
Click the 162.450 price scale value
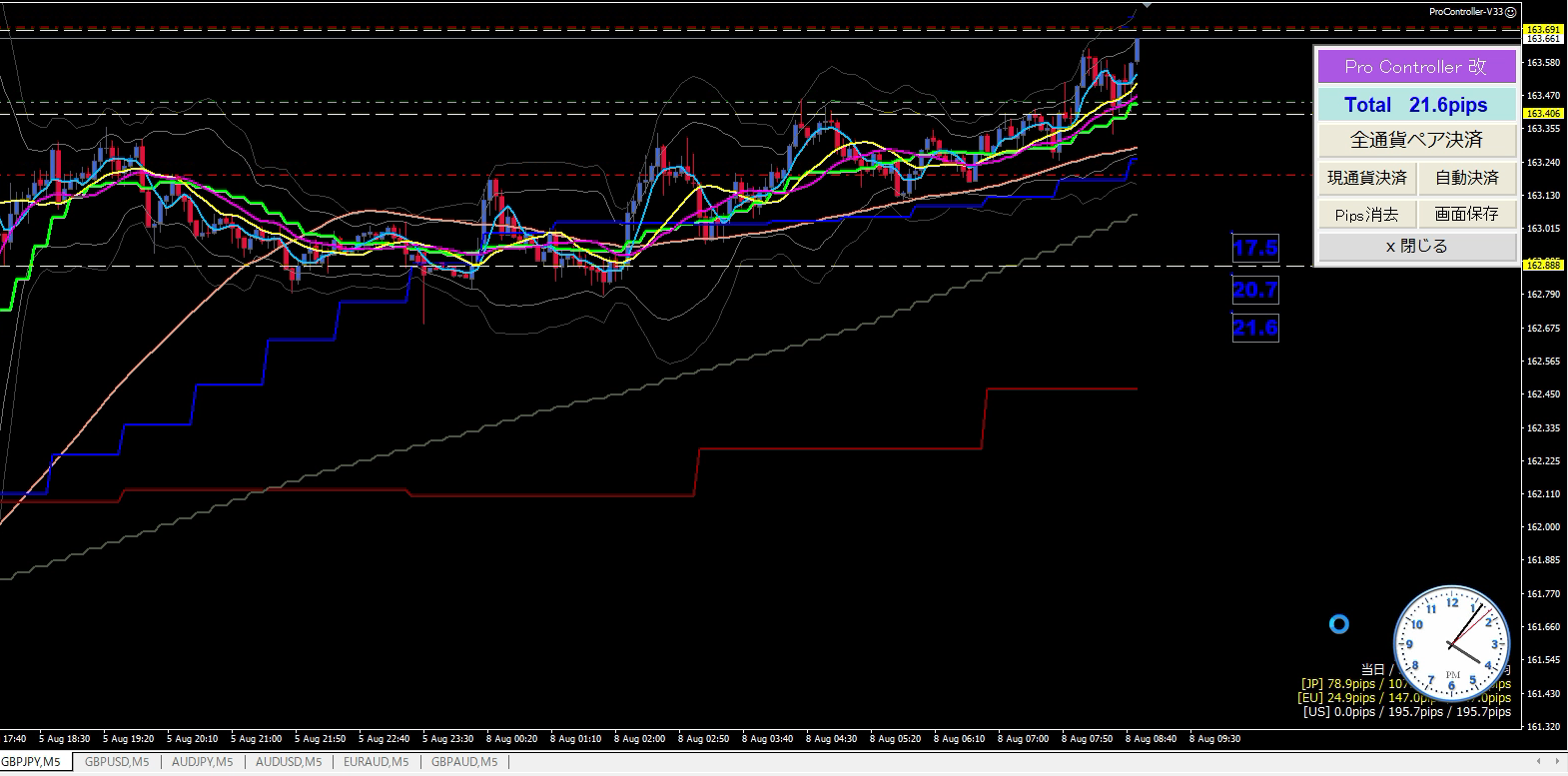pos(1543,394)
